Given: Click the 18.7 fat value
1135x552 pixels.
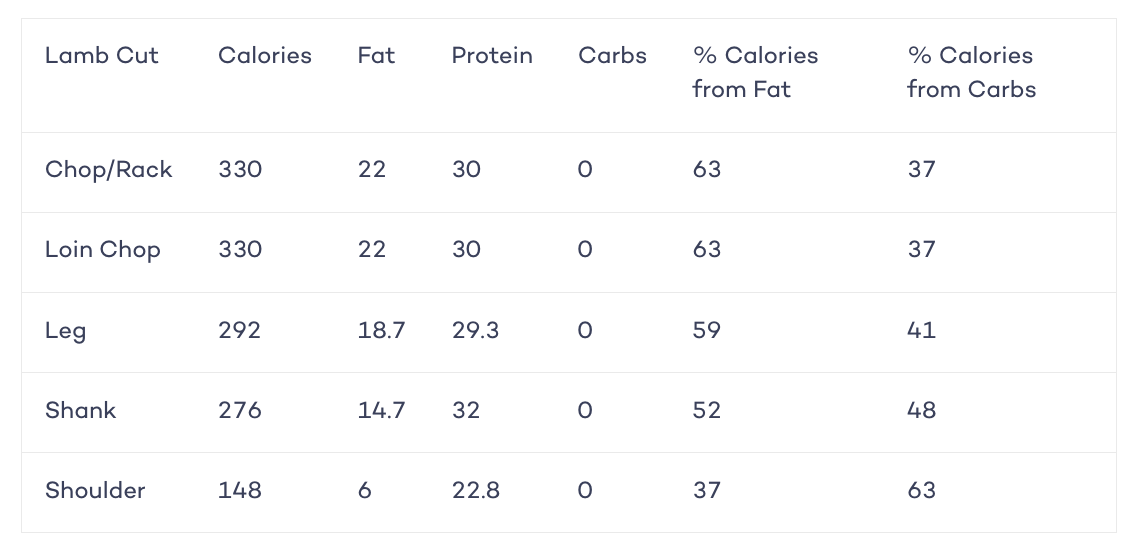Looking at the screenshot, I should (x=381, y=331).
